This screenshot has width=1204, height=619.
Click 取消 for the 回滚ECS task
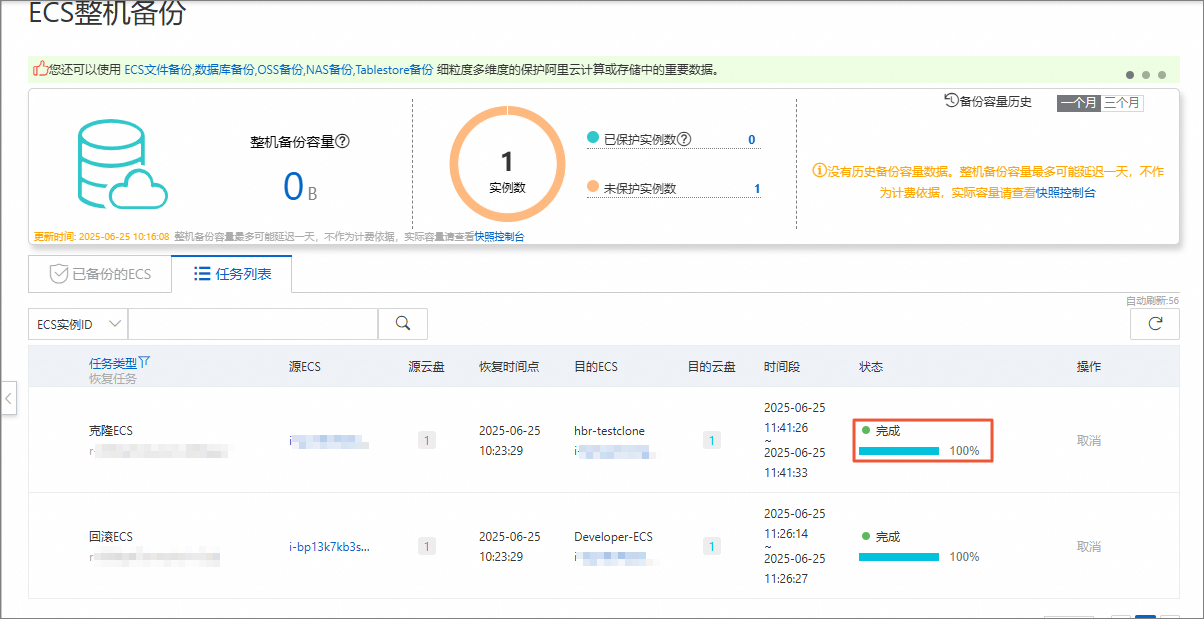[1088, 546]
